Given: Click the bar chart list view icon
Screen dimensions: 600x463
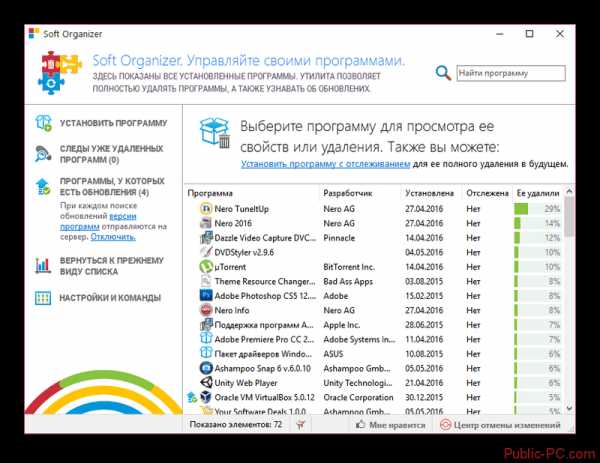Looking at the screenshot, I should [x=43, y=266].
